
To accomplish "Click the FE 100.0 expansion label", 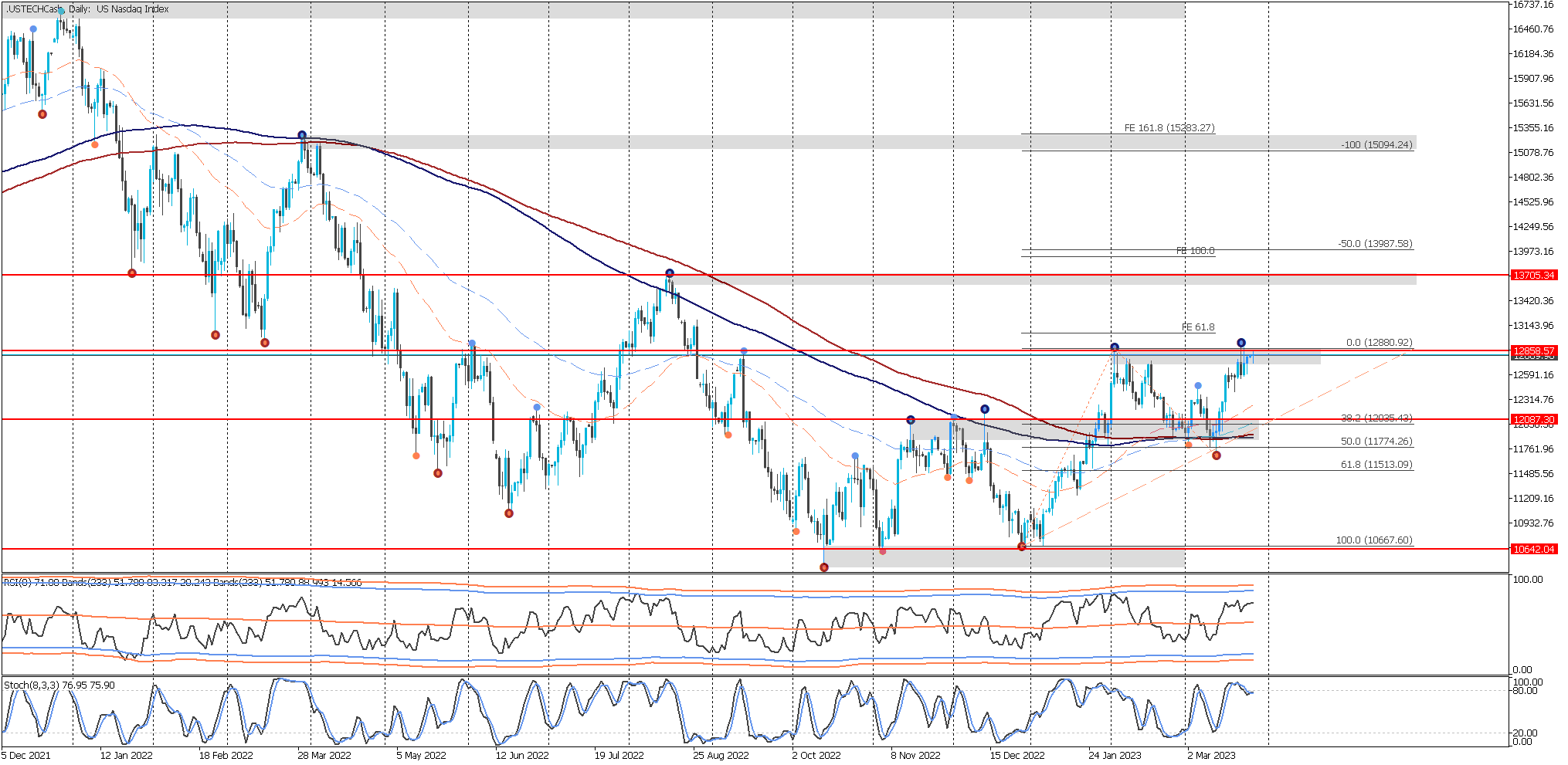I will click(x=1195, y=251).
